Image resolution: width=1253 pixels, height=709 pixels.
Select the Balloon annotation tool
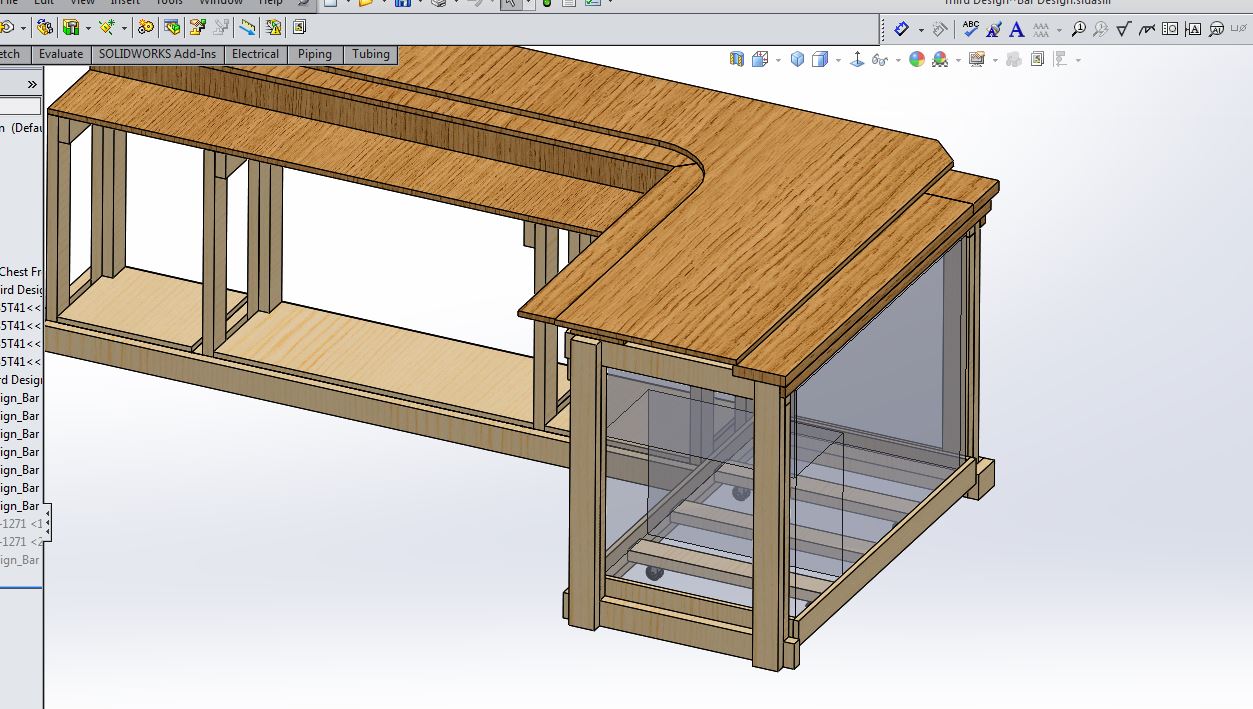pos(1079,30)
